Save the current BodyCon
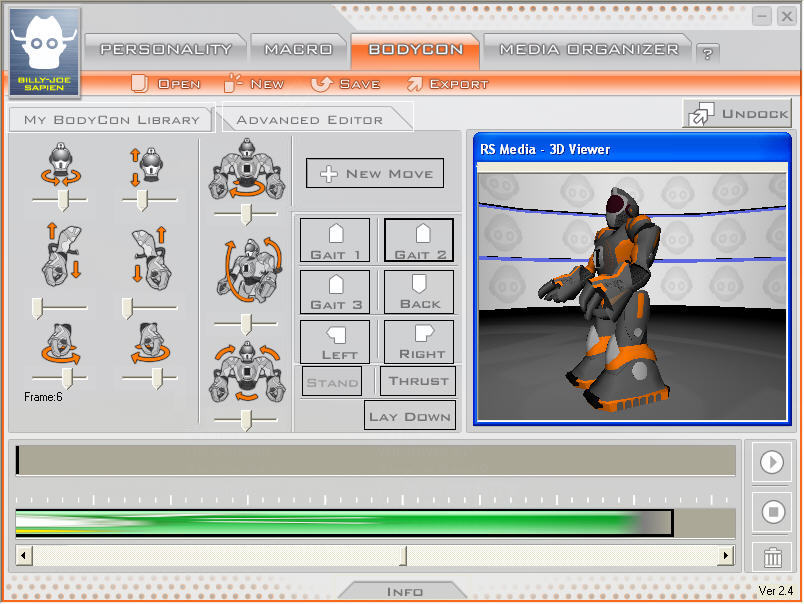This screenshot has width=804, height=604. click(x=346, y=84)
